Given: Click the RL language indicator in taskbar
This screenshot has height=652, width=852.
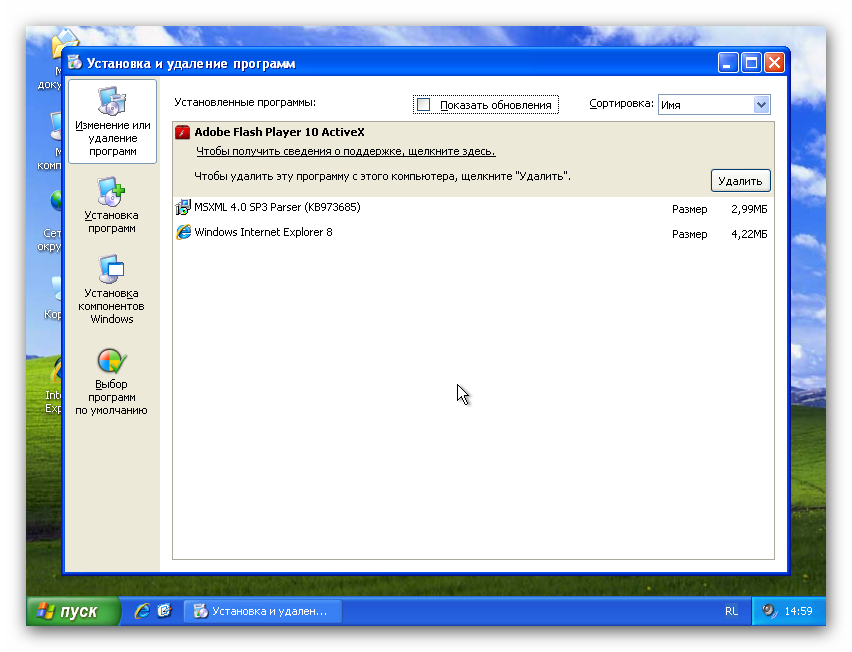Looking at the screenshot, I should coord(731,611).
